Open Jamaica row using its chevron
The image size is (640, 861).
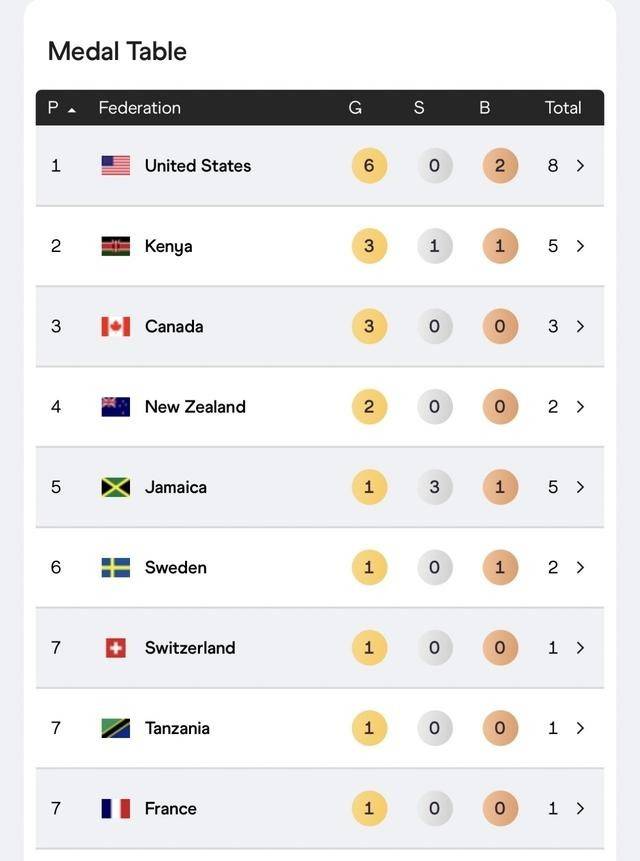coord(580,487)
